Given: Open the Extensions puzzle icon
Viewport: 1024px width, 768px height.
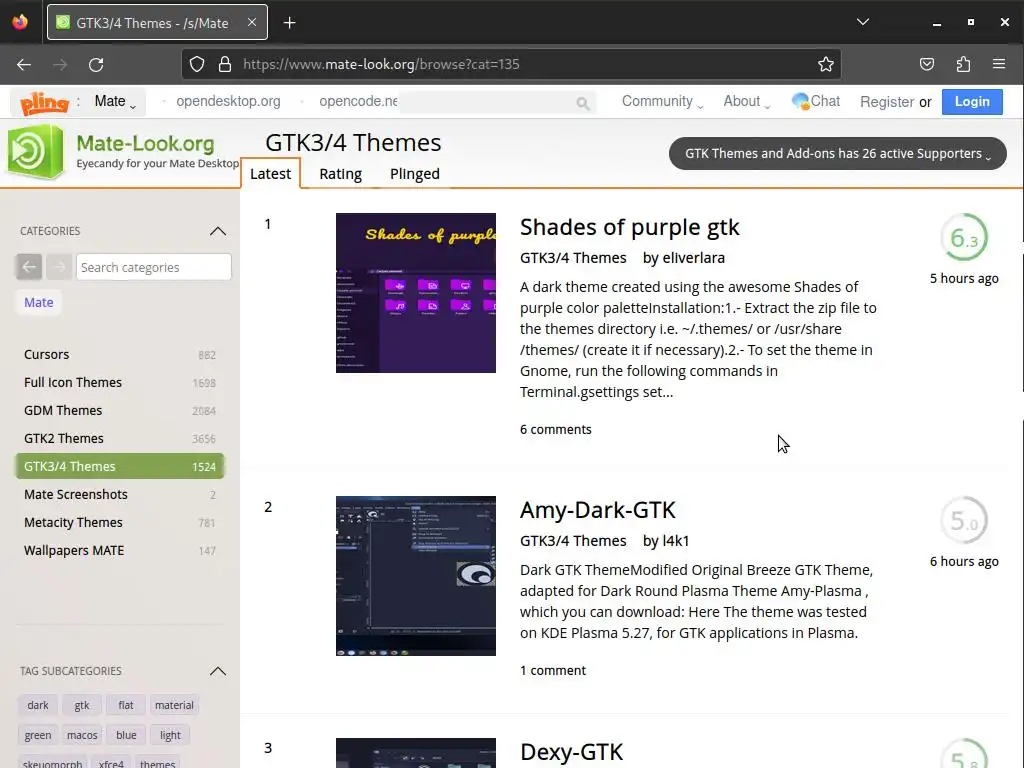Looking at the screenshot, I should (x=963, y=64).
